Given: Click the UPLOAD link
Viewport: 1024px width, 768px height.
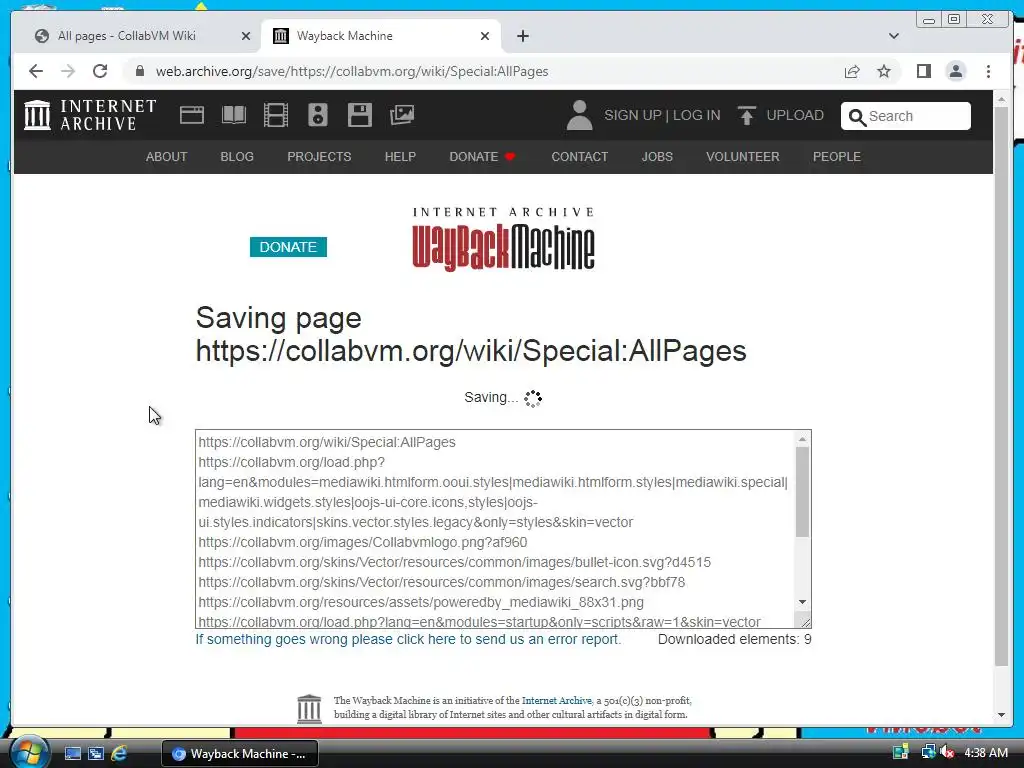Looking at the screenshot, I should tap(795, 116).
